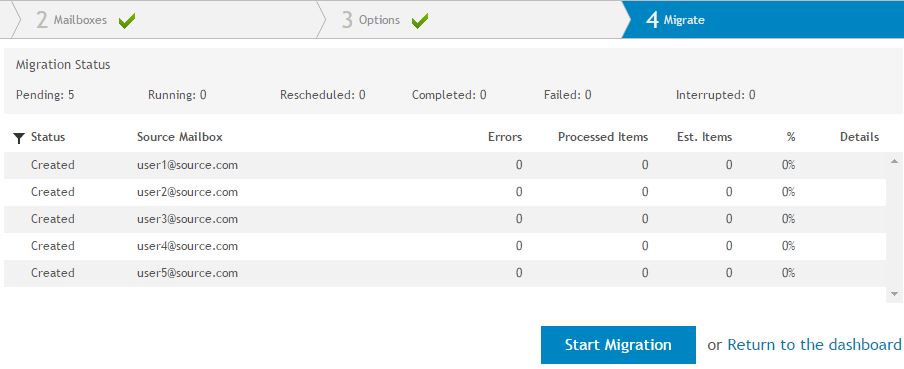Viewport: 904px width, 369px height.
Task: Click the Running: 0 status counter
Action: click(177, 95)
